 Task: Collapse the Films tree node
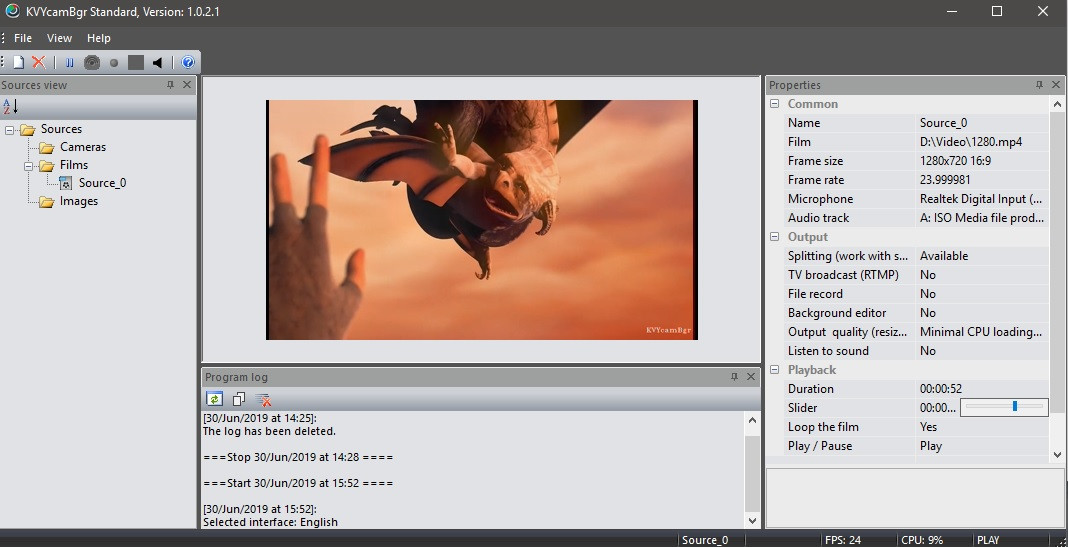pos(29,166)
